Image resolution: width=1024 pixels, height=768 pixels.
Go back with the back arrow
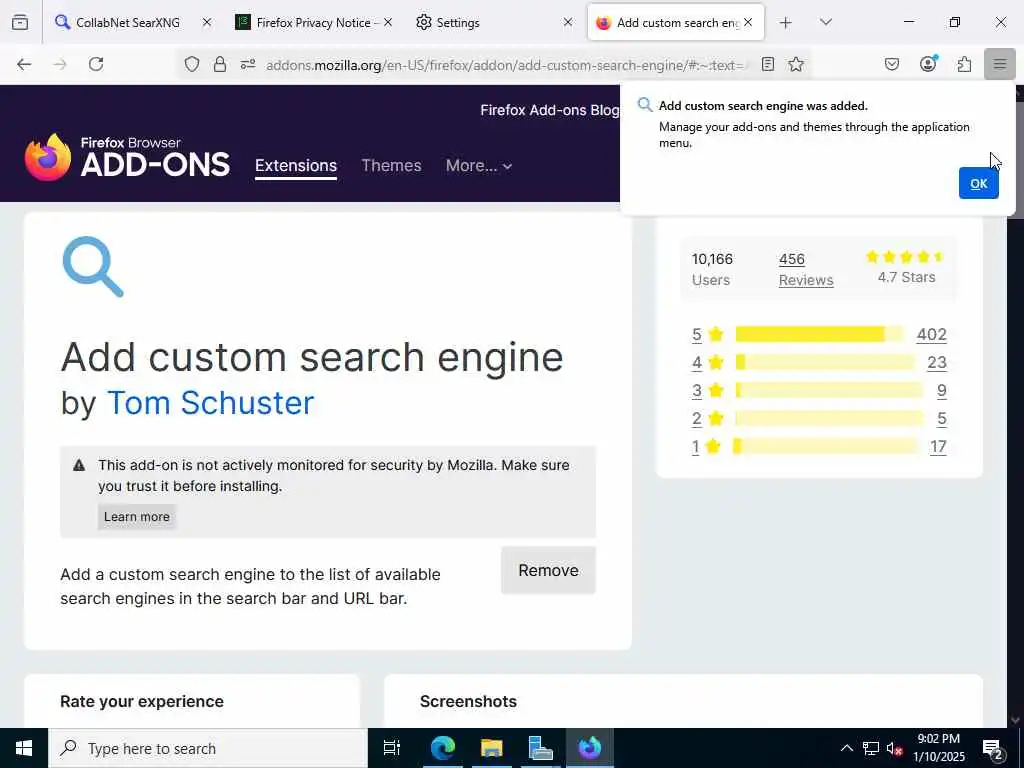coord(24,64)
